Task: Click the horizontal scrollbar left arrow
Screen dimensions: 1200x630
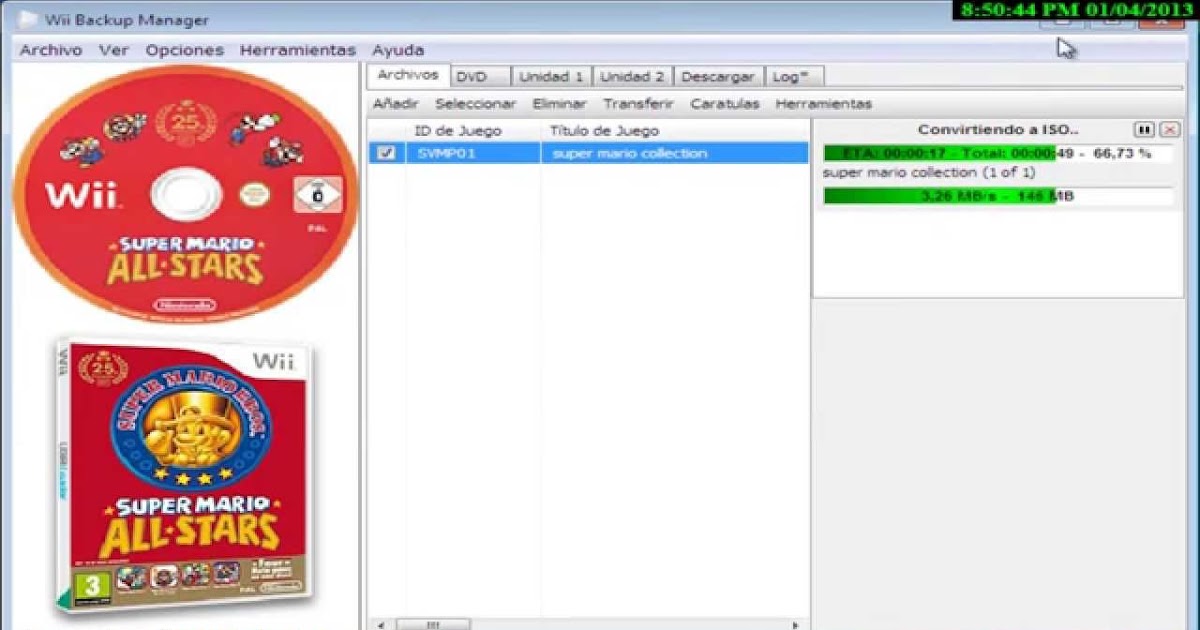Action: [379, 624]
